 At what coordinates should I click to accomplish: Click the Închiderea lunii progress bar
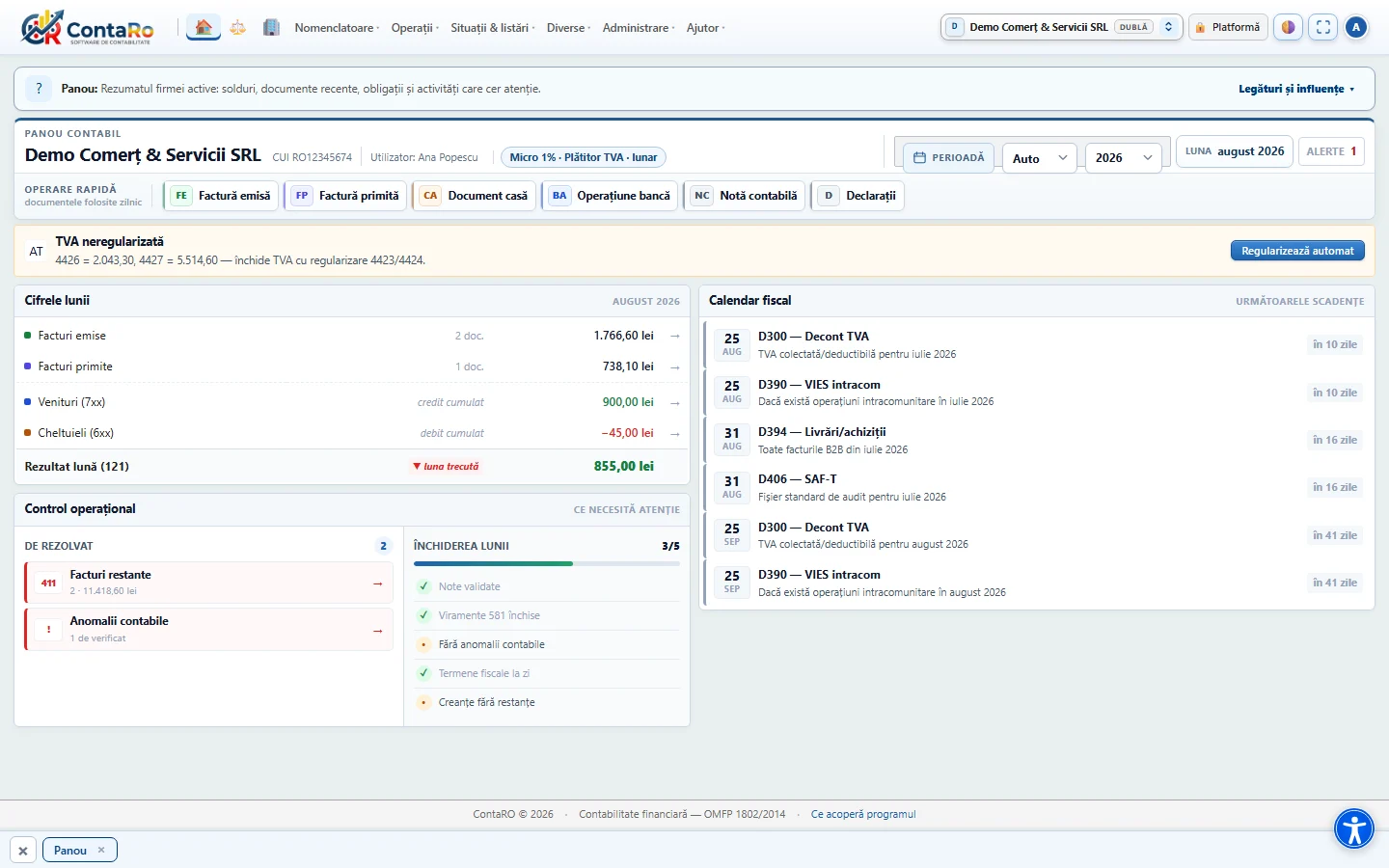[x=547, y=563]
